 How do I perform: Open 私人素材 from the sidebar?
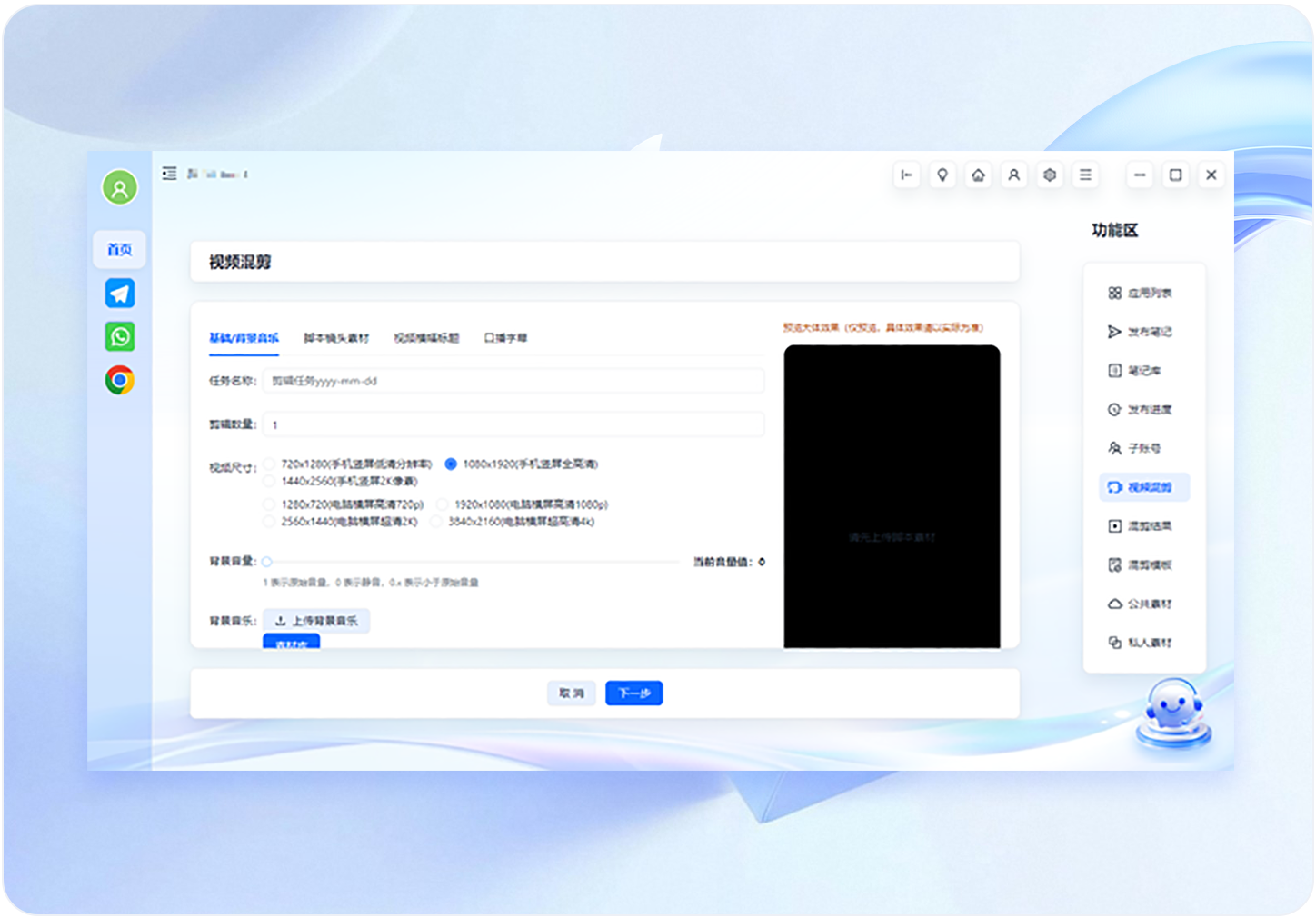(1142, 643)
